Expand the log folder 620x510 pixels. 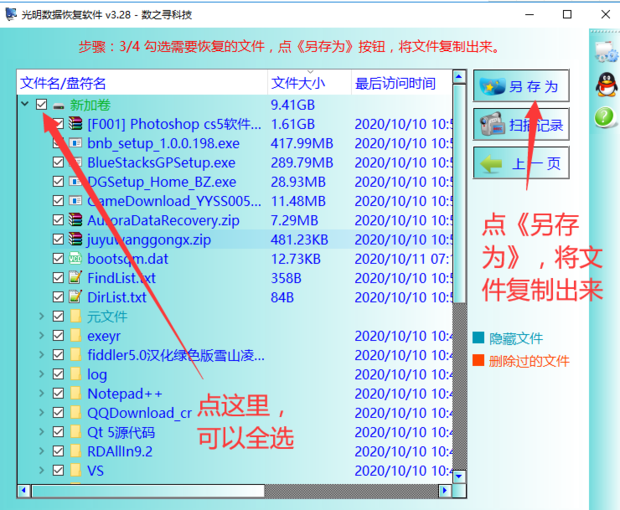pos(42,374)
